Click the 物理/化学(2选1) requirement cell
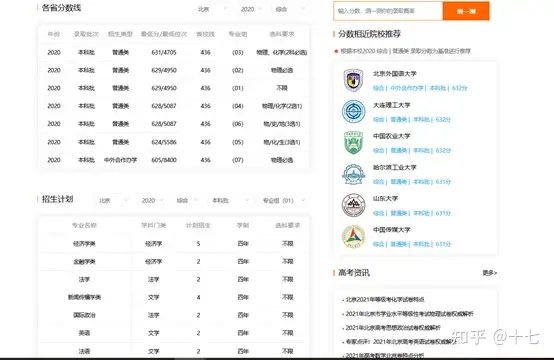The image size is (554, 360). 282,106
